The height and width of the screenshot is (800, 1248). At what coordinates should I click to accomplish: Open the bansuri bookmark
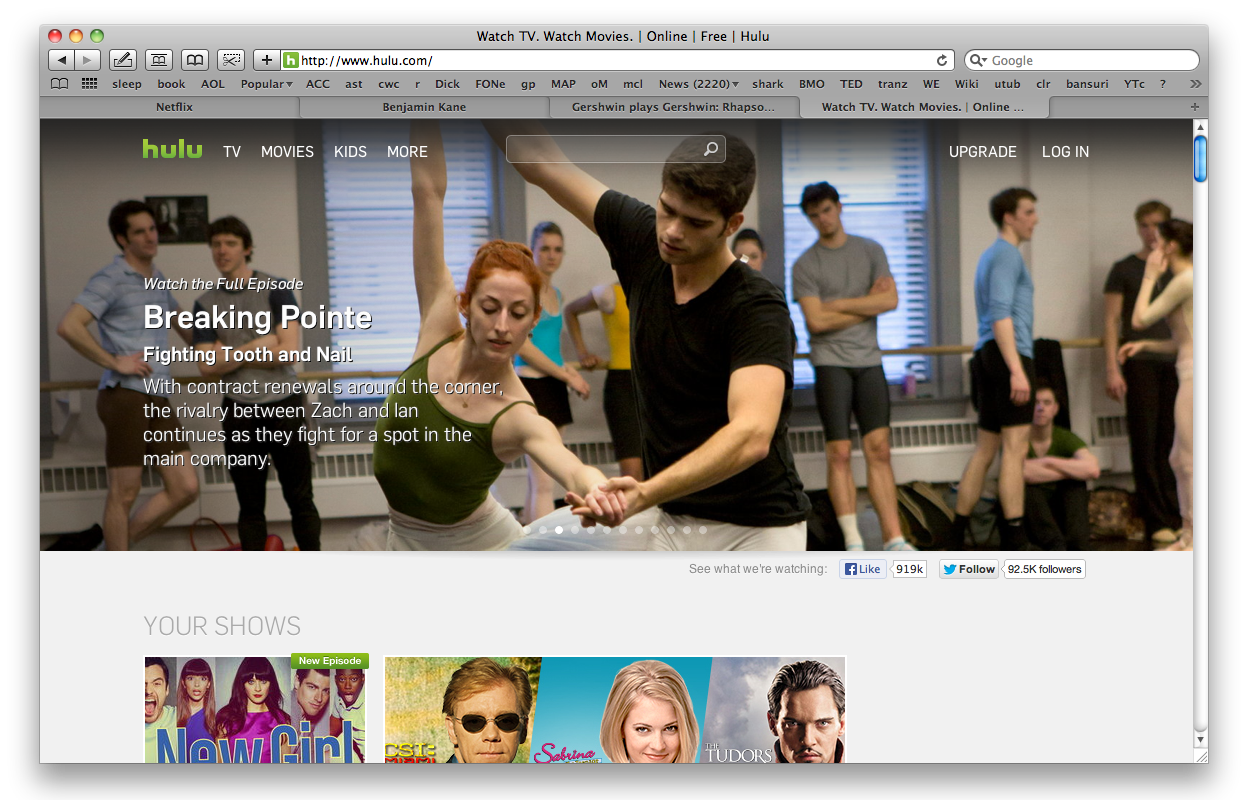click(x=1087, y=84)
